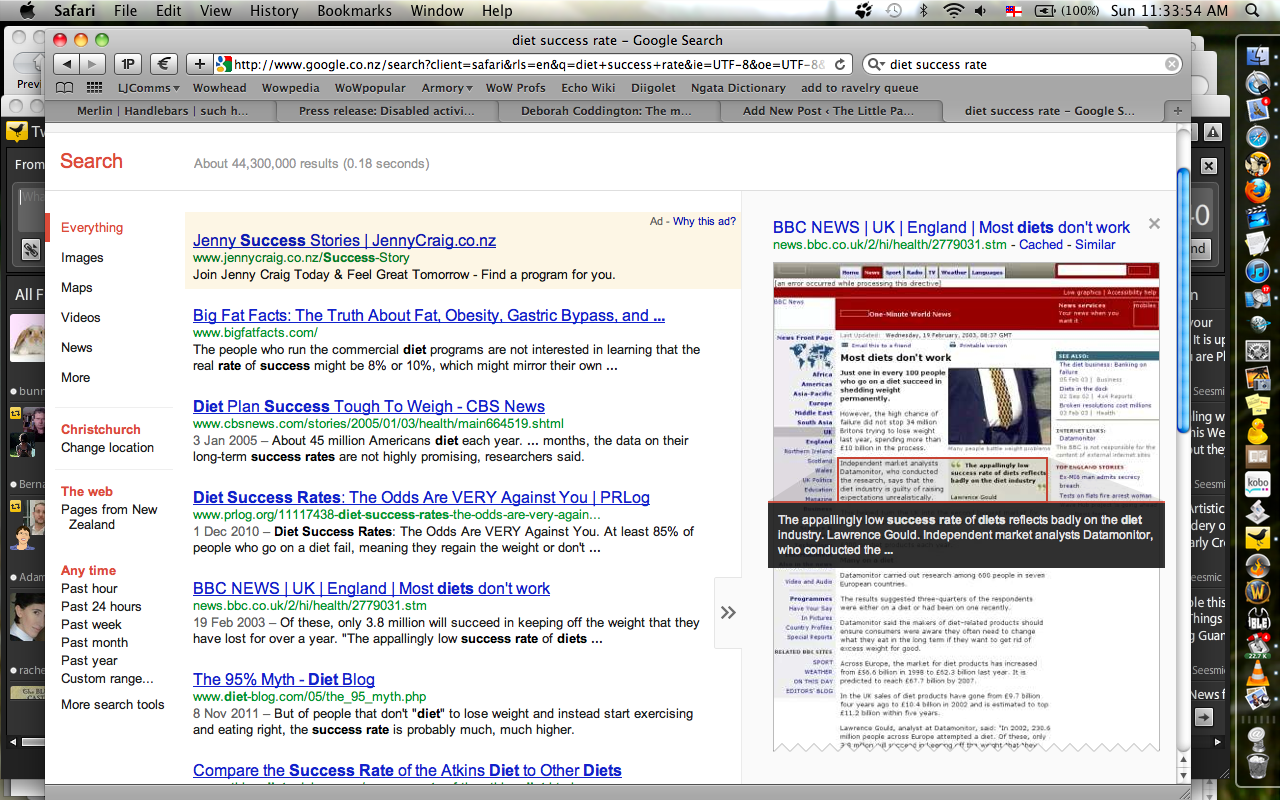Open Top Sites grid icon
Viewport: 1280px width, 800px height.
pyautogui.click(x=95, y=88)
